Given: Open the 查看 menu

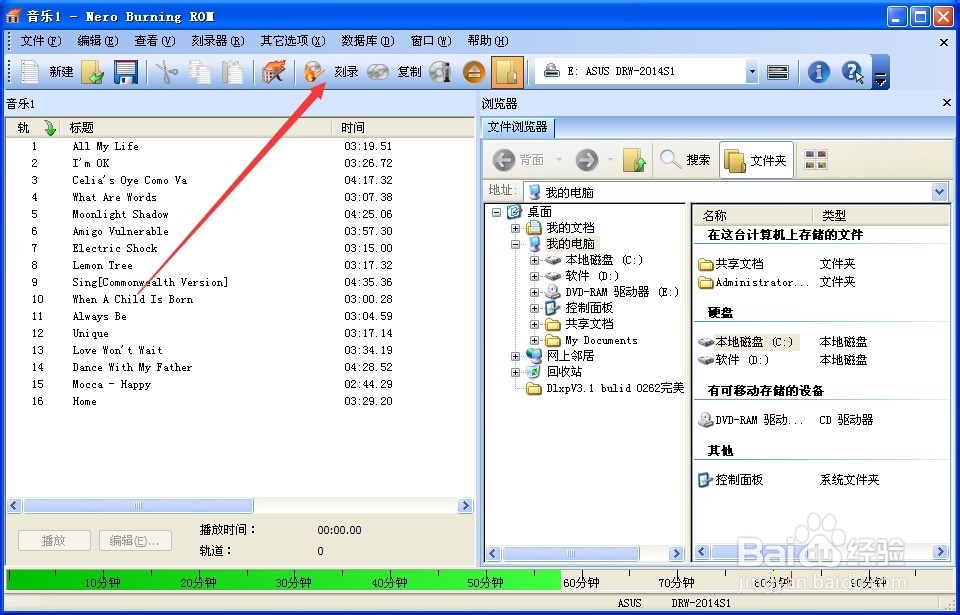Looking at the screenshot, I should 154,41.
